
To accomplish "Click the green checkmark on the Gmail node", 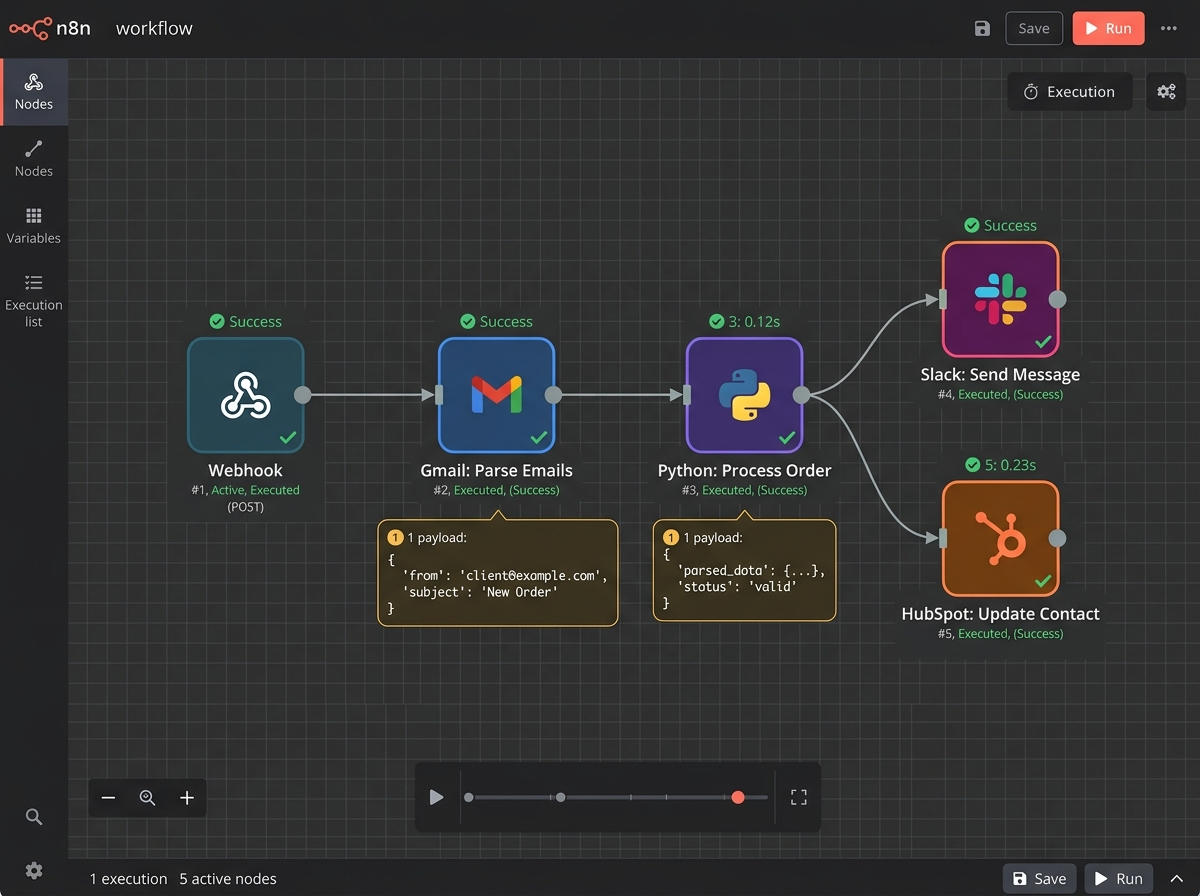I will click(539, 437).
